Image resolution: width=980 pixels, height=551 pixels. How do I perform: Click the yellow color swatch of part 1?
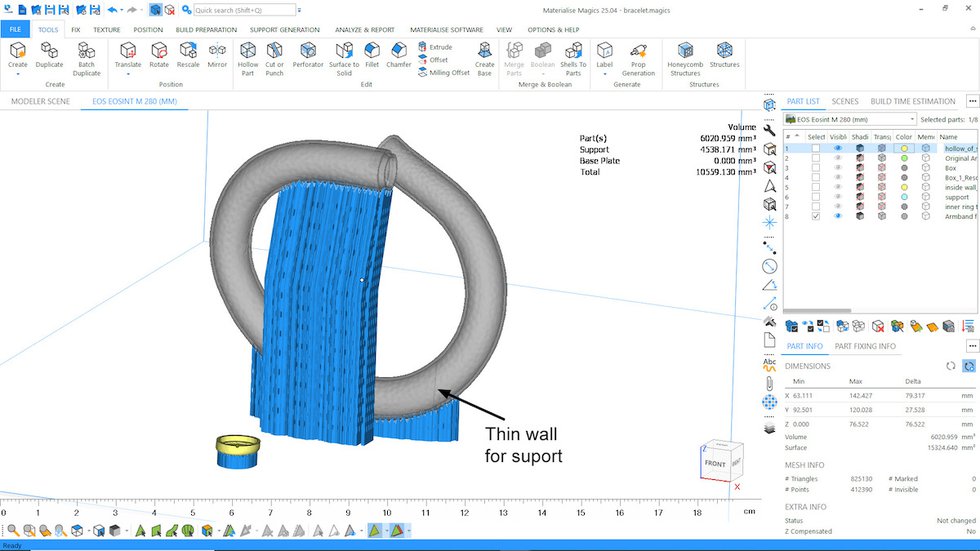pyautogui.click(x=904, y=148)
